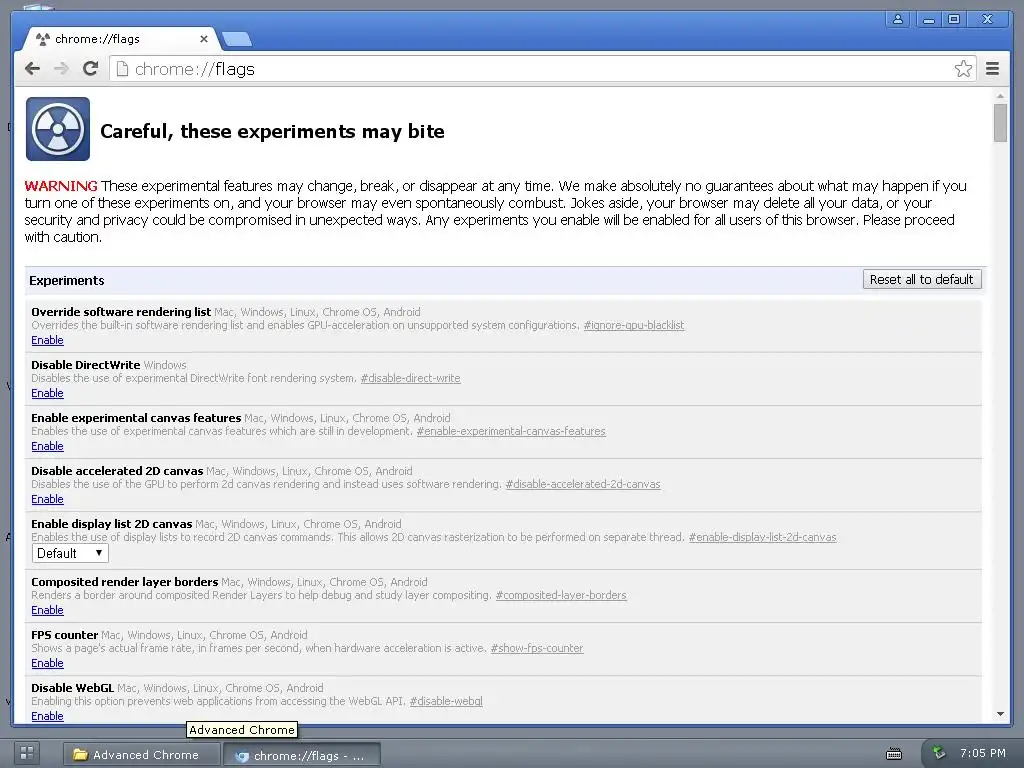Click the radiation hazard flags icon

pos(57,129)
